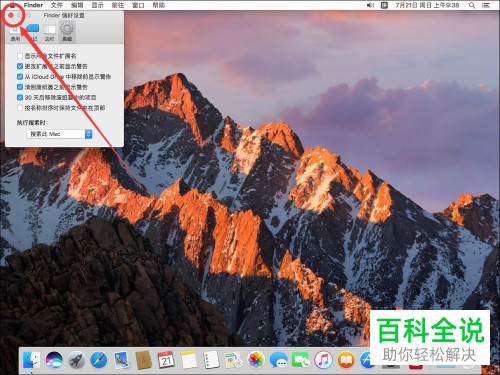Open the 窗口 menu
Image resolution: width=500 pixels, height=375 pixels.
tap(138, 5)
